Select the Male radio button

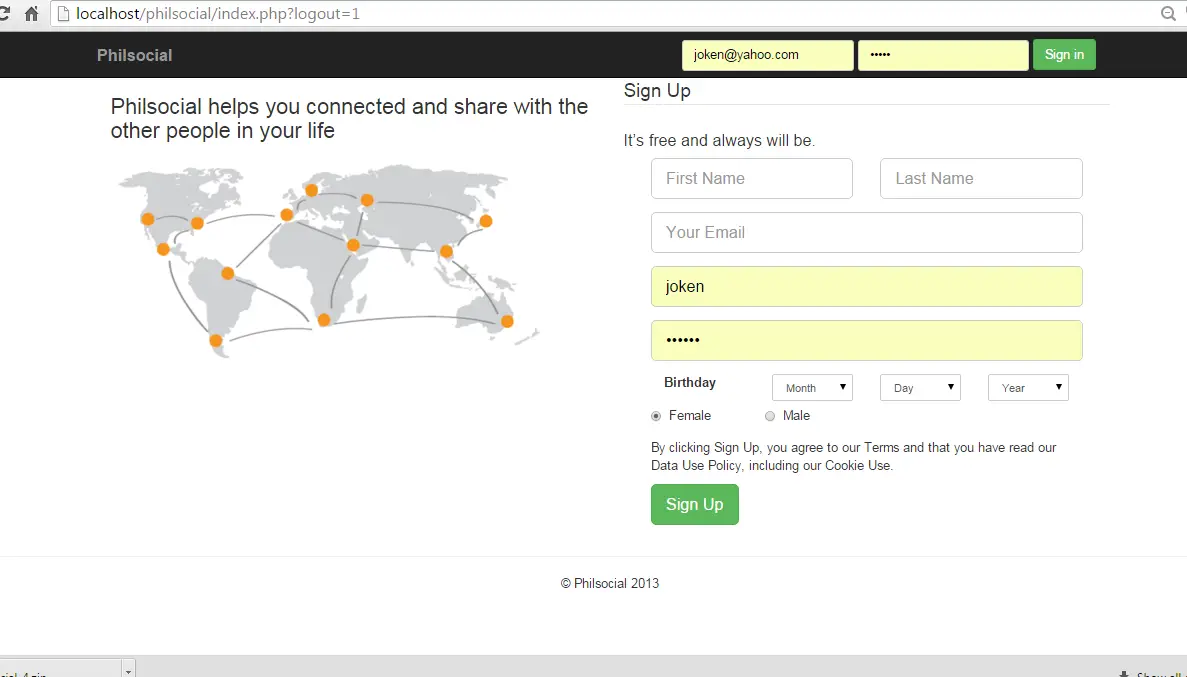coord(770,416)
